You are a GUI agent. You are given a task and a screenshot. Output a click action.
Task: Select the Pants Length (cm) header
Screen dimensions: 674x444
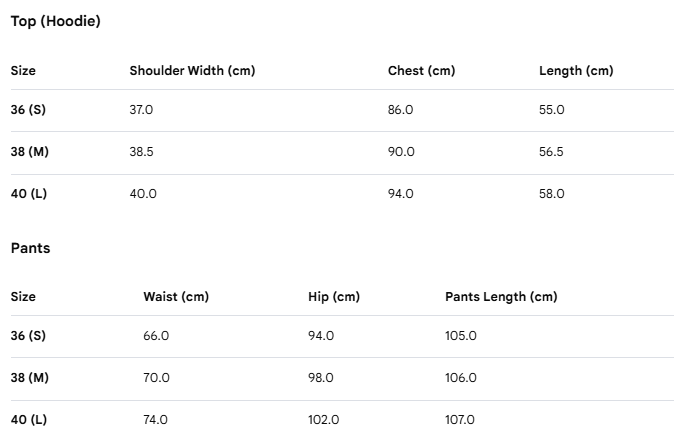(501, 297)
